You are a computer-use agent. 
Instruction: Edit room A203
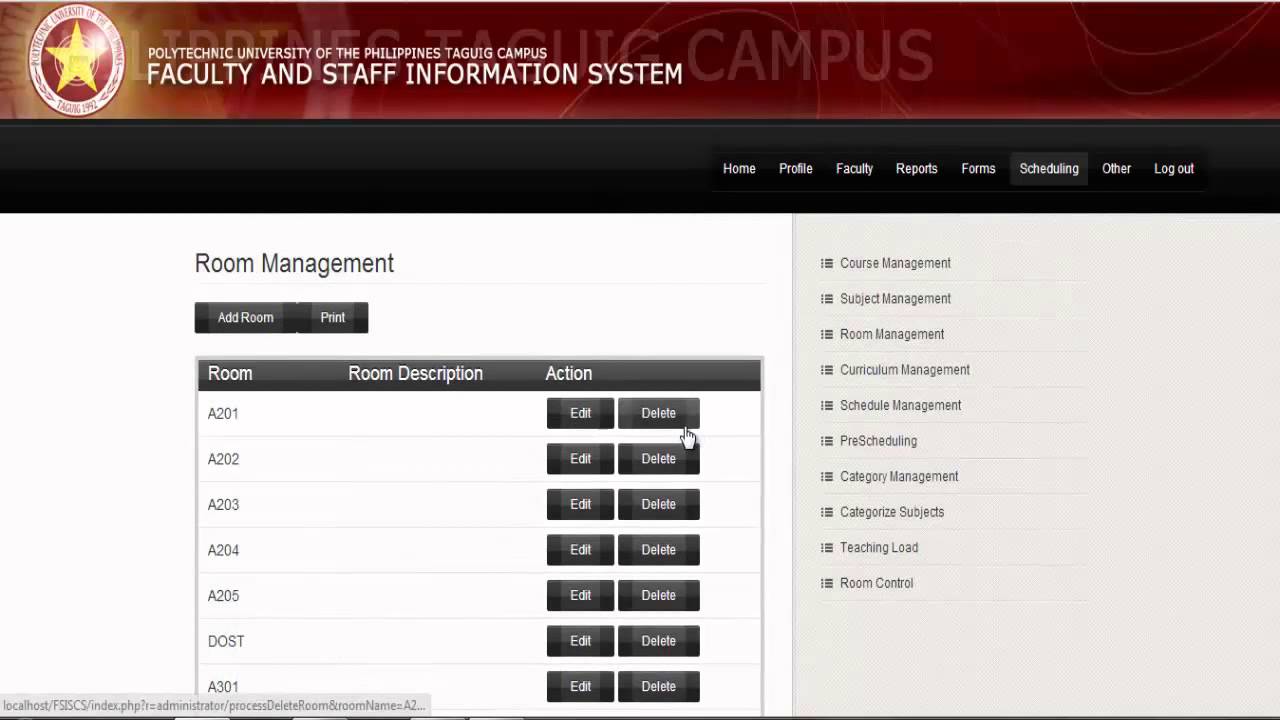(x=580, y=504)
